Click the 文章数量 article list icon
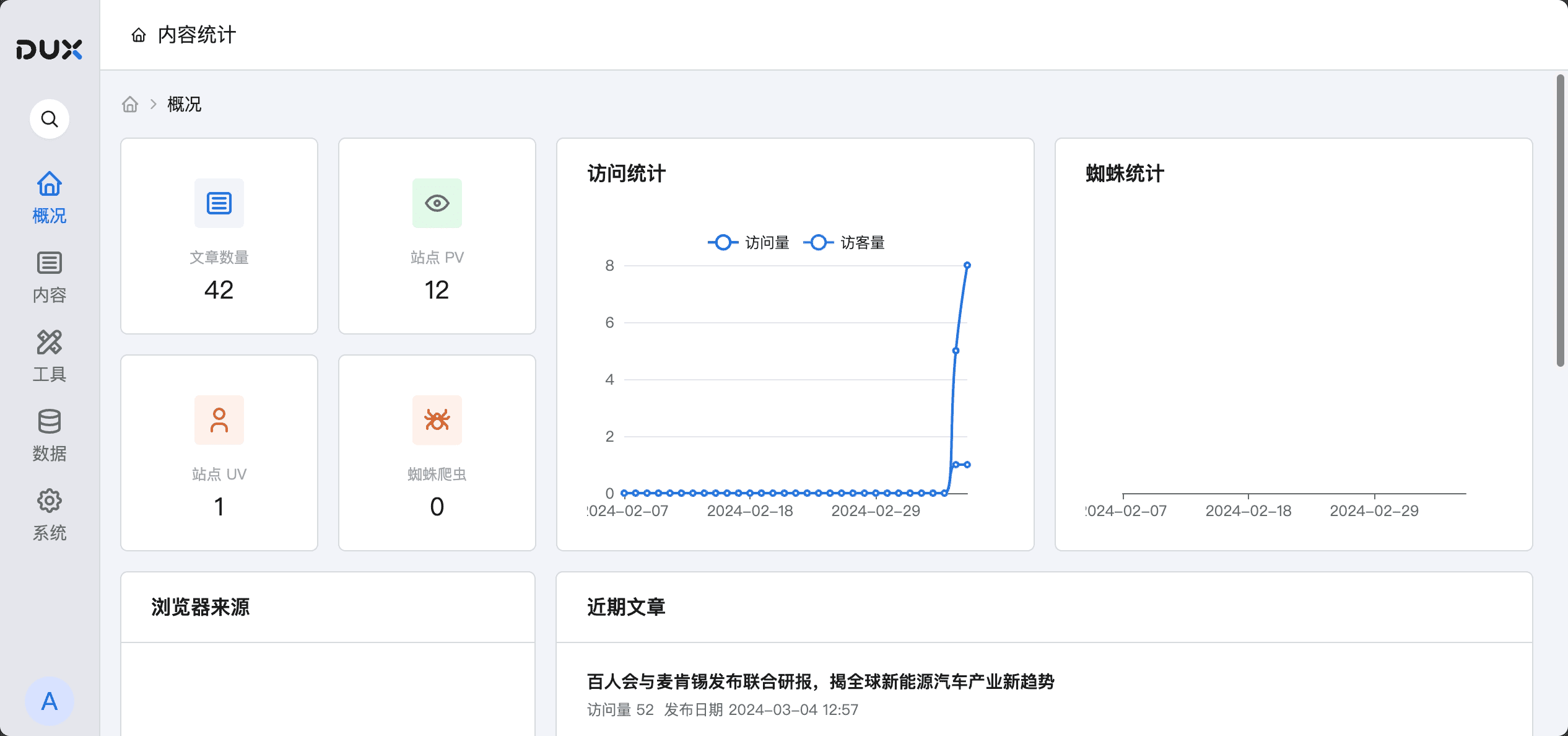The width and height of the screenshot is (1568, 736). click(219, 203)
